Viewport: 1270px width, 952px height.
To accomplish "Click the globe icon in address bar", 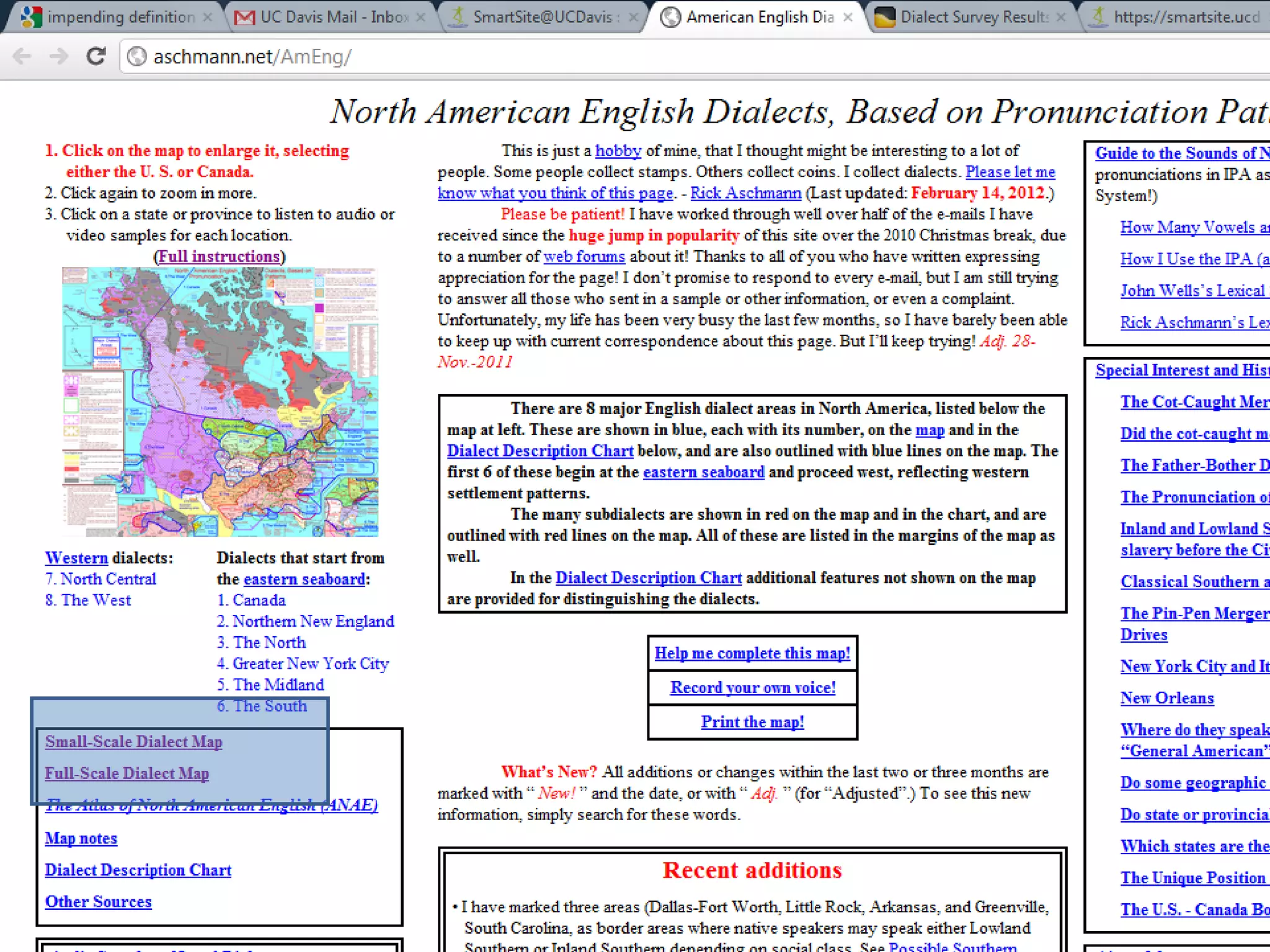I will click(x=136, y=57).
